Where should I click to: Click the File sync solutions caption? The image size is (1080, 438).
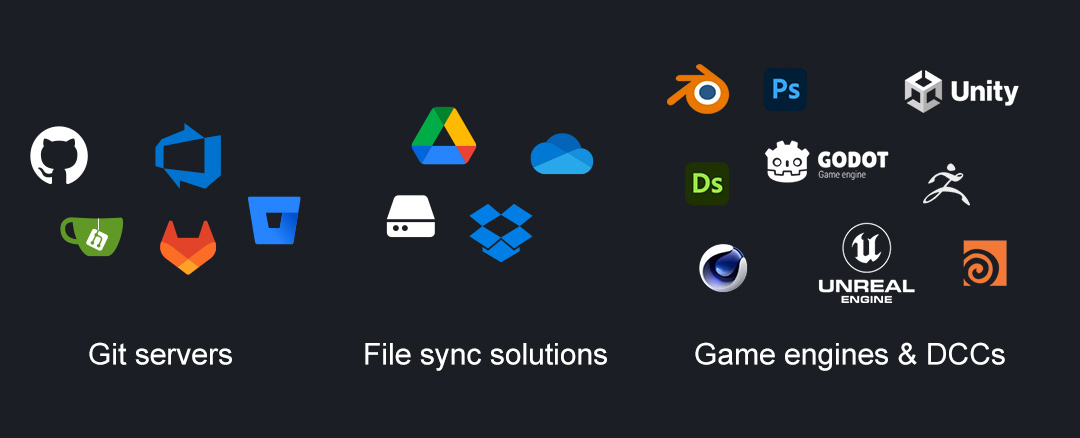[486, 355]
